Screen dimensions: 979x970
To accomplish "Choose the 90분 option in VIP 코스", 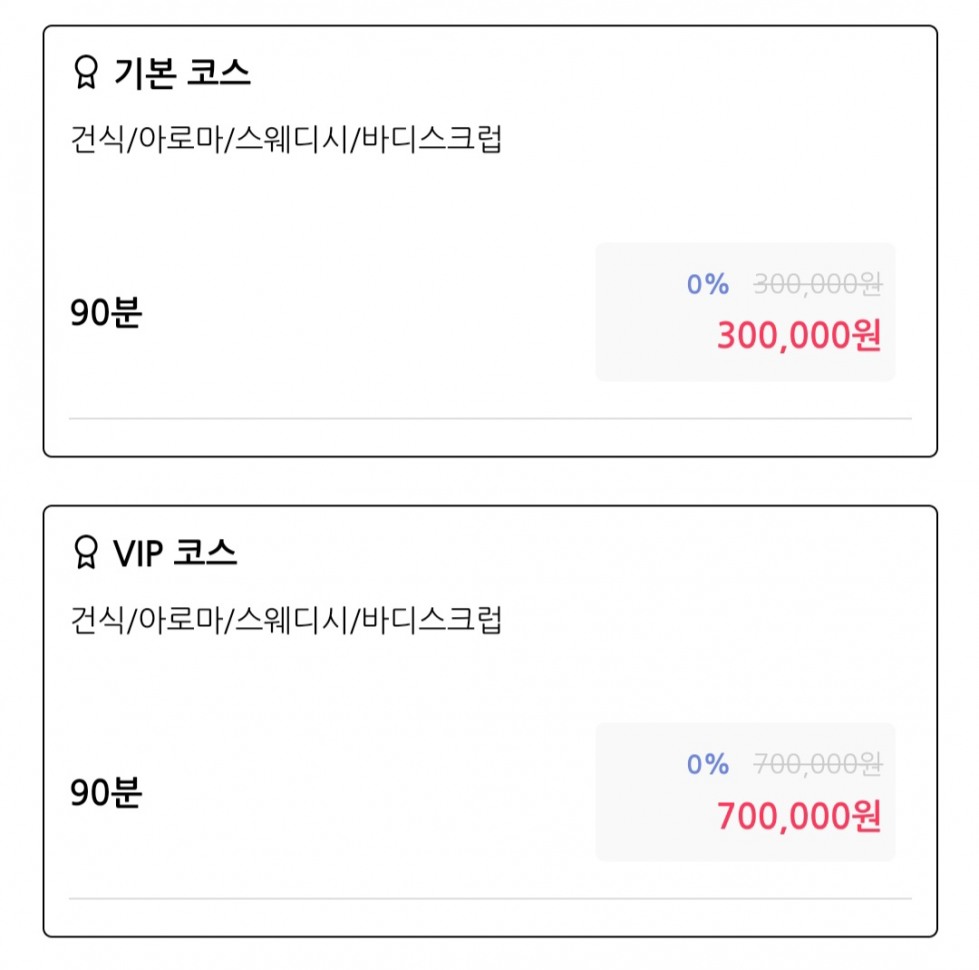I will (106, 792).
